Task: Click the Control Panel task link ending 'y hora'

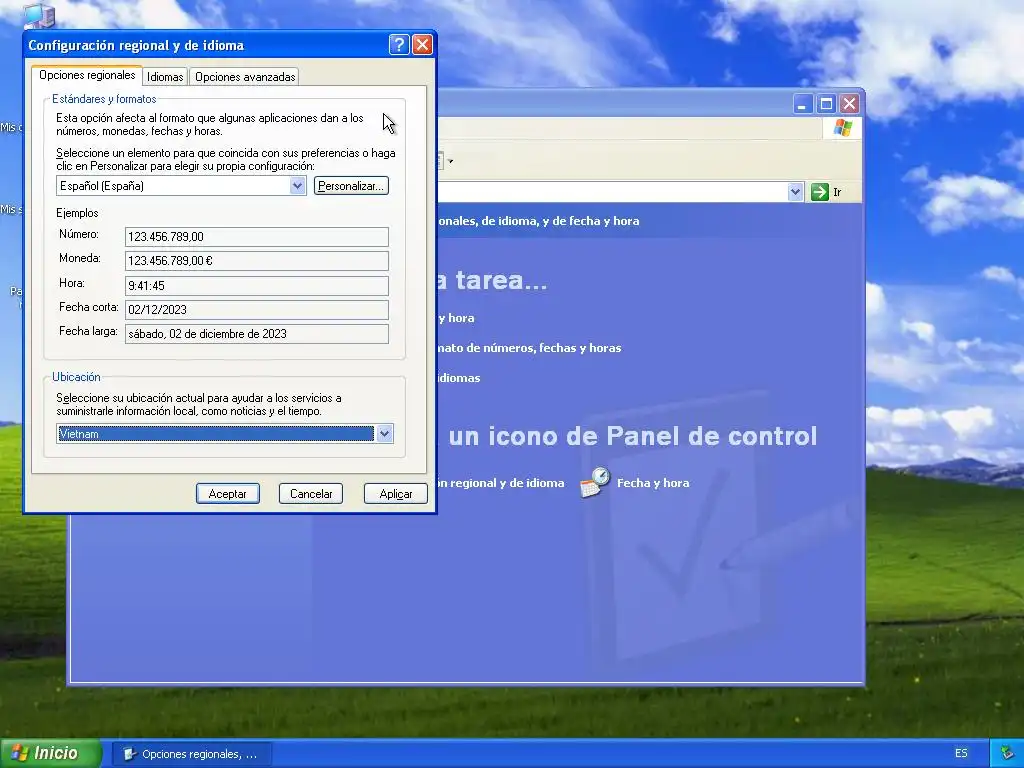Action: point(456,318)
